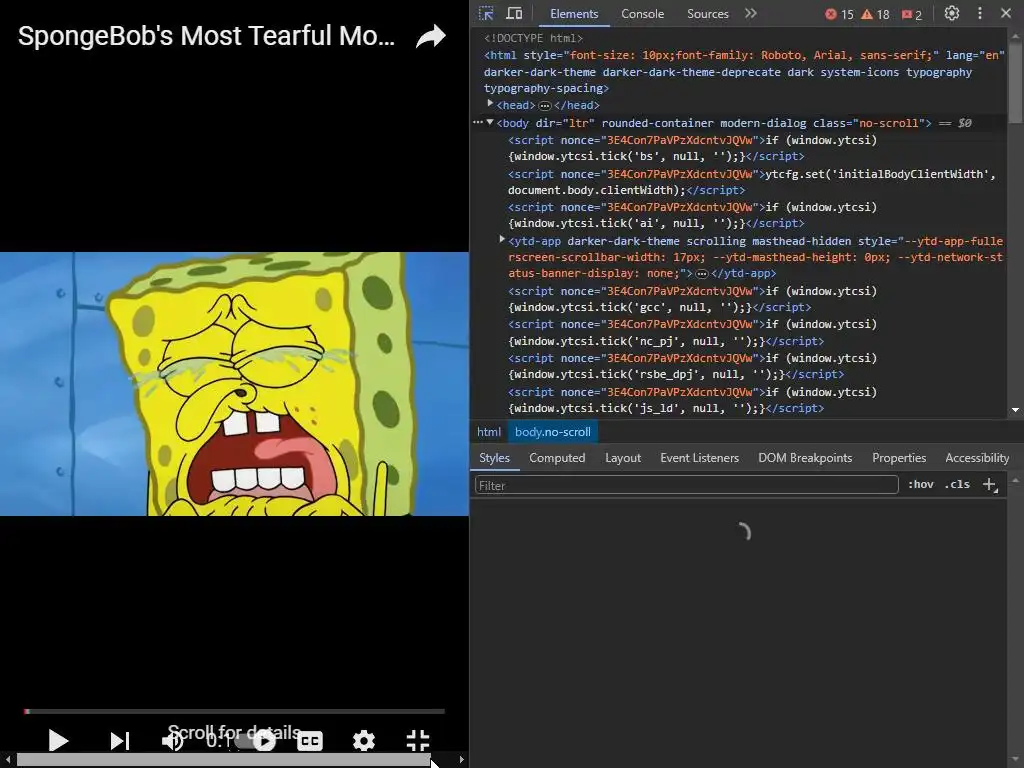Switch to the Properties tab

899,458
